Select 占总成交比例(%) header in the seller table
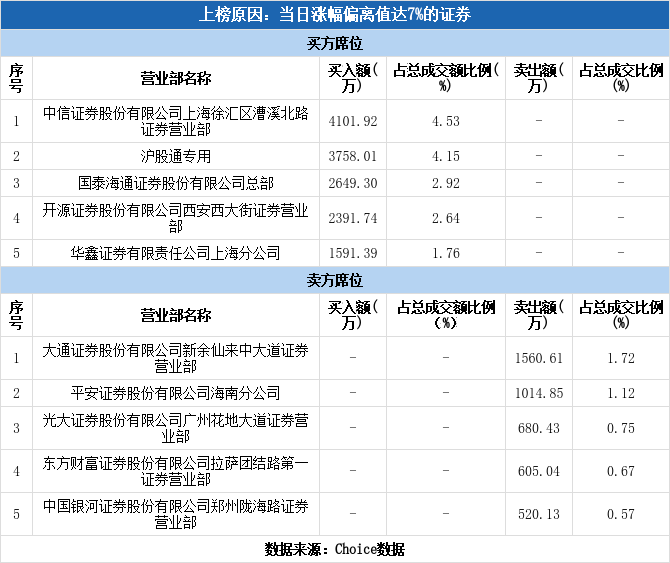Screen dimensions: 670x563 [621, 315]
